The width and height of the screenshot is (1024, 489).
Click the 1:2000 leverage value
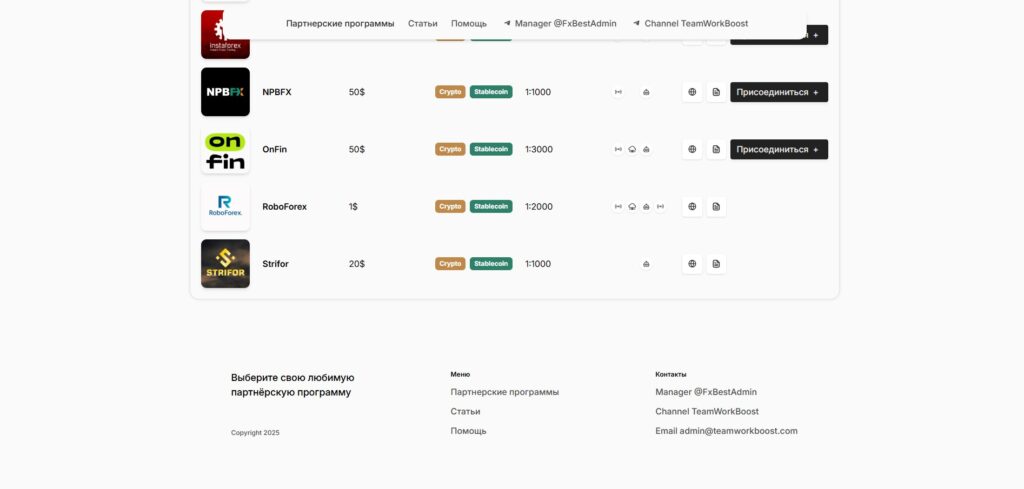click(x=539, y=207)
